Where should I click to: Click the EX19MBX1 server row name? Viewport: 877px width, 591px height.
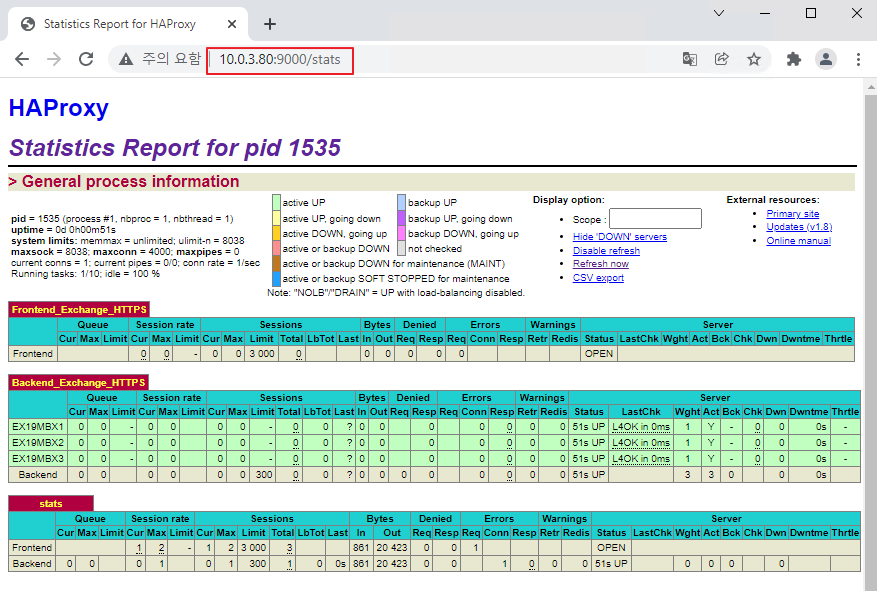point(38,427)
